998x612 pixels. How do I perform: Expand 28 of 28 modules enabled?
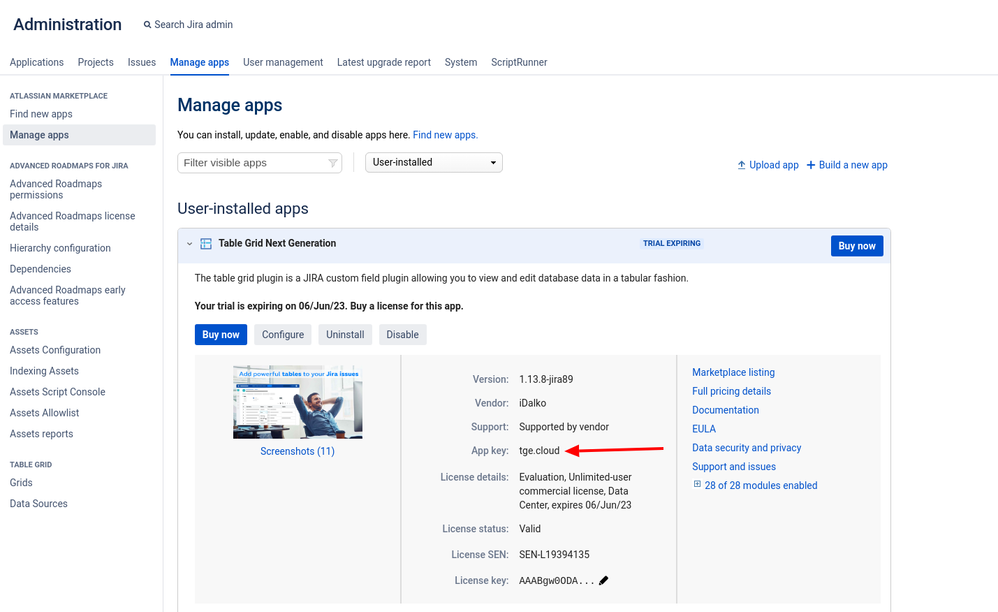[x=761, y=485]
